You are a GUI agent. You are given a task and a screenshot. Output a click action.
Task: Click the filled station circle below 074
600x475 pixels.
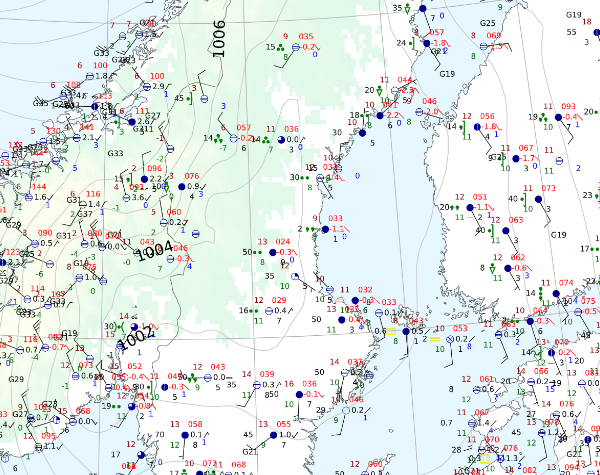pyautogui.click(x=556, y=294)
